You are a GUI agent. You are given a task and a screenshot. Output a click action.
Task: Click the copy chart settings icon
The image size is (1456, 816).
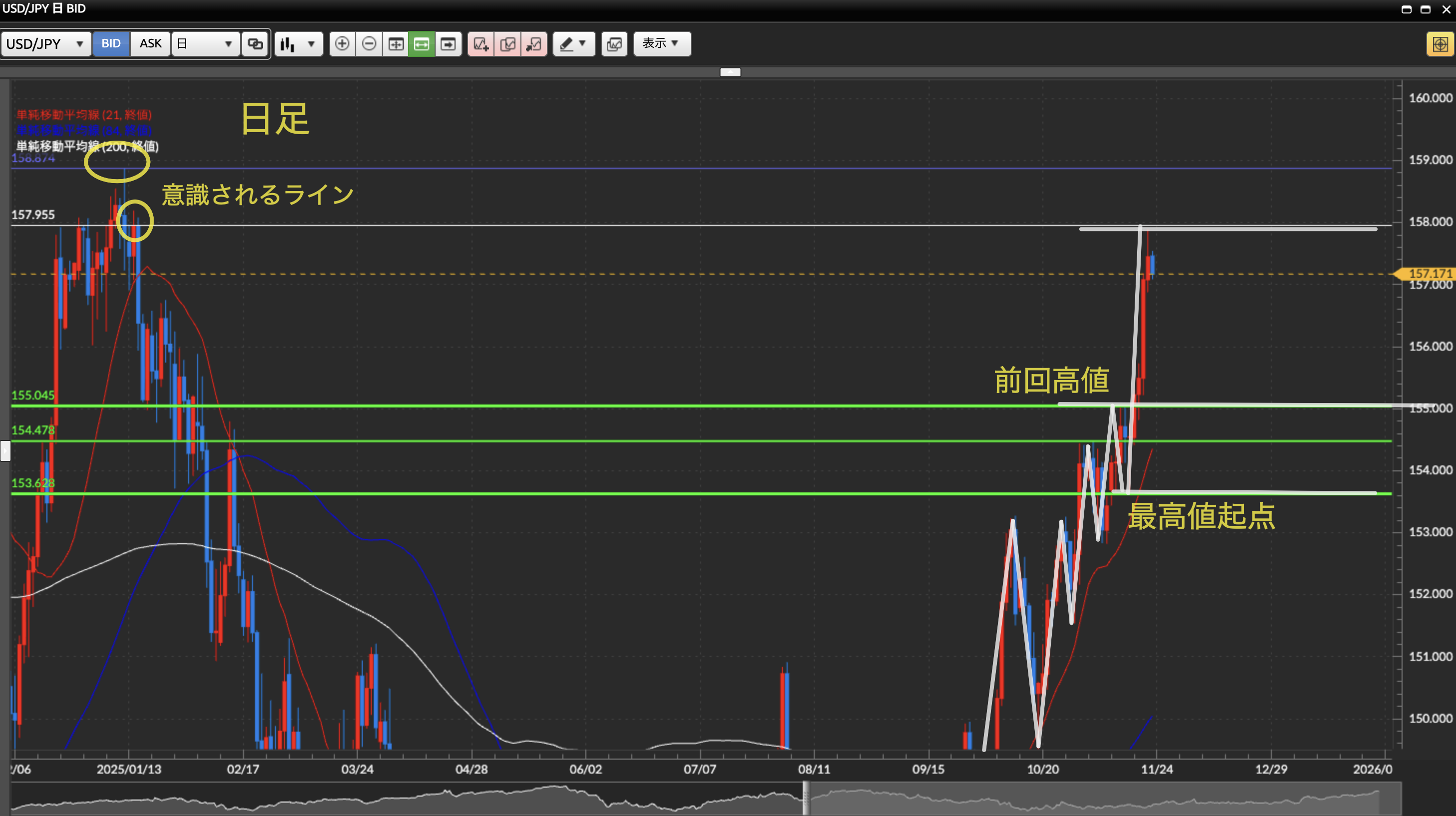click(507, 43)
